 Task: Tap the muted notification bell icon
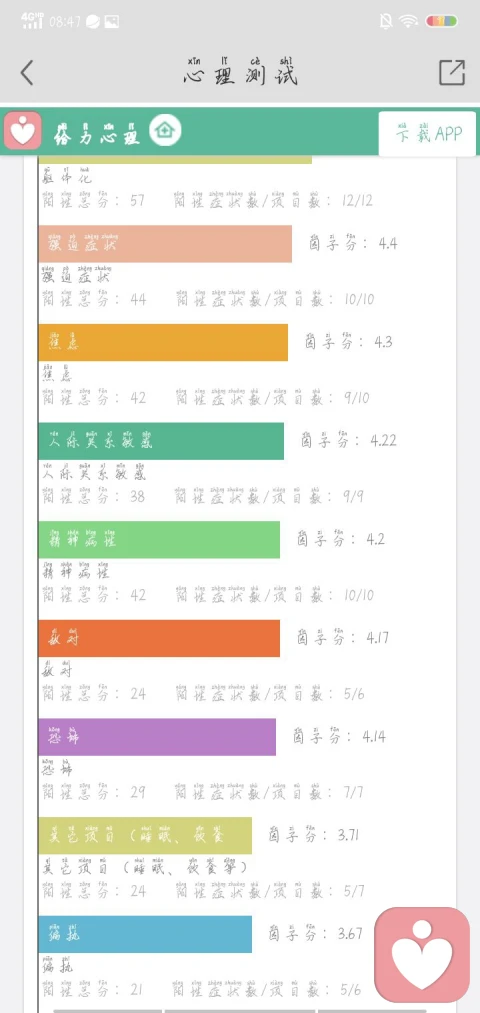point(386,21)
